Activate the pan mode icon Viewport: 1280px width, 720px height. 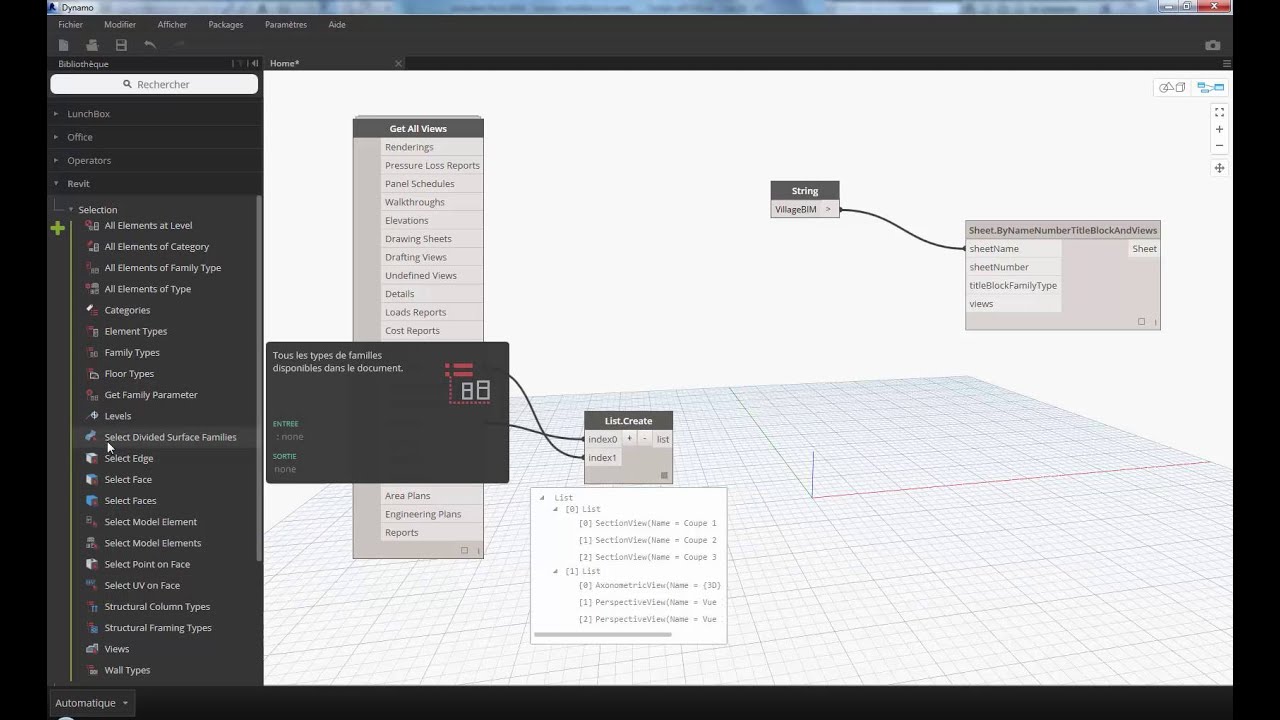pyautogui.click(x=1219, y=168)
